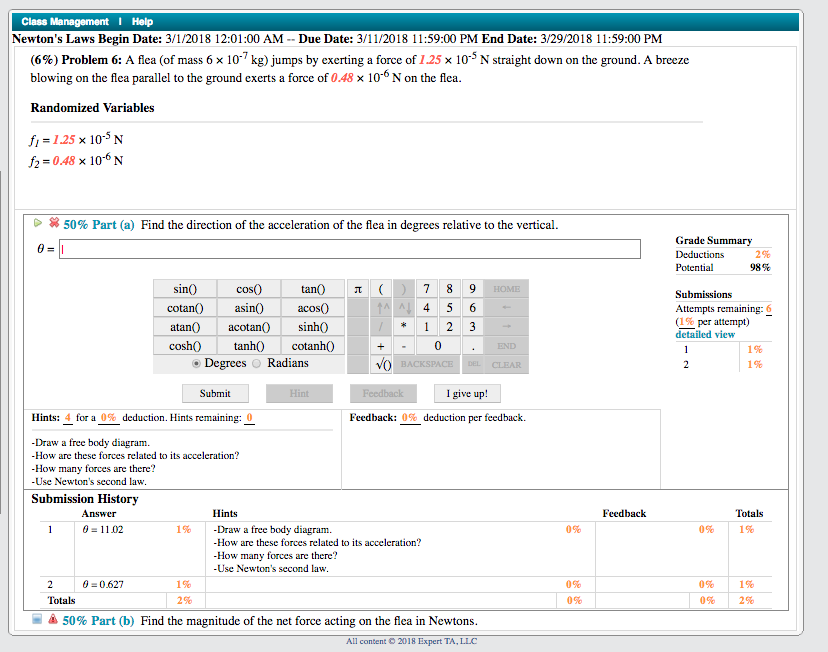Image resolution: width=828 pixels, height=652 pixels.
Task: Click inside the θ answer input field
Action: pos(350,249)
